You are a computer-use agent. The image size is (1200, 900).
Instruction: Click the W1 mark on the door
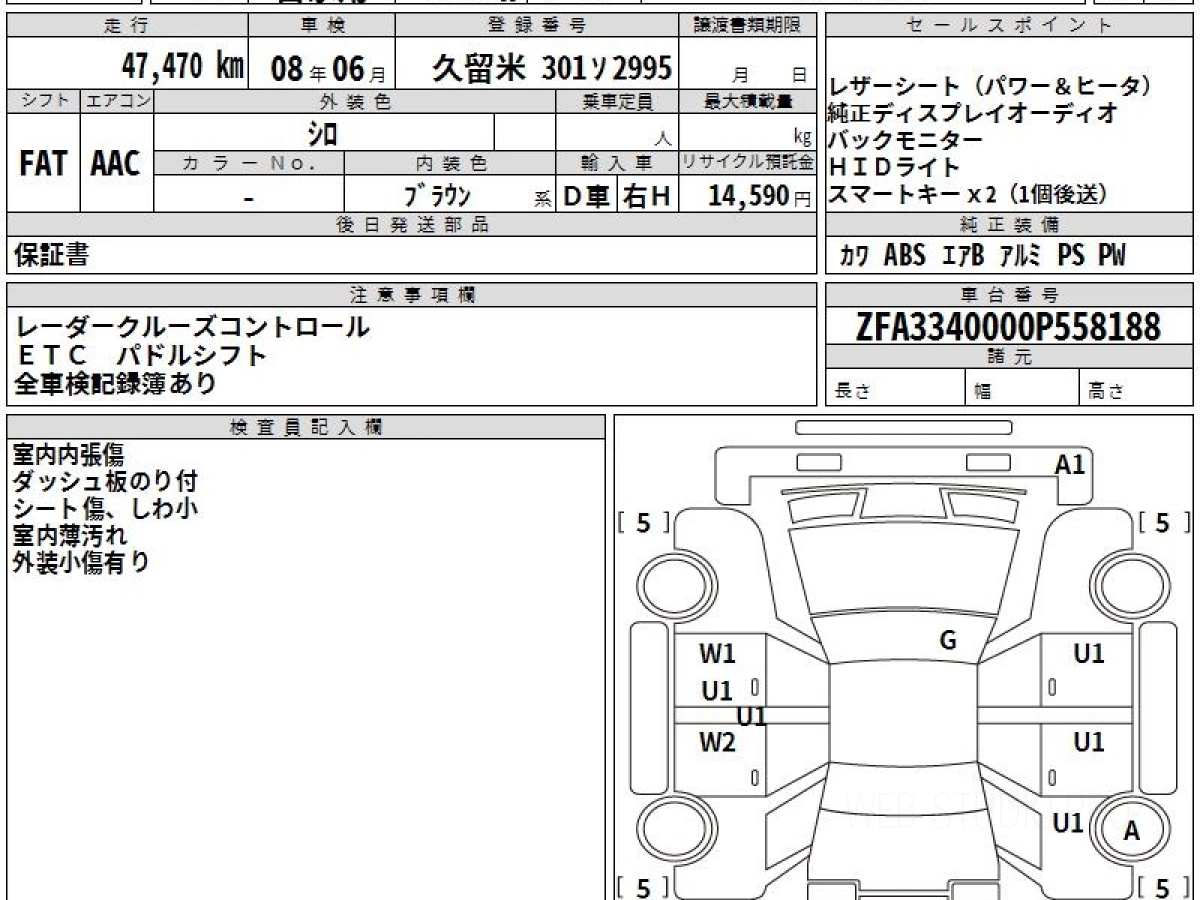point(717,655)
